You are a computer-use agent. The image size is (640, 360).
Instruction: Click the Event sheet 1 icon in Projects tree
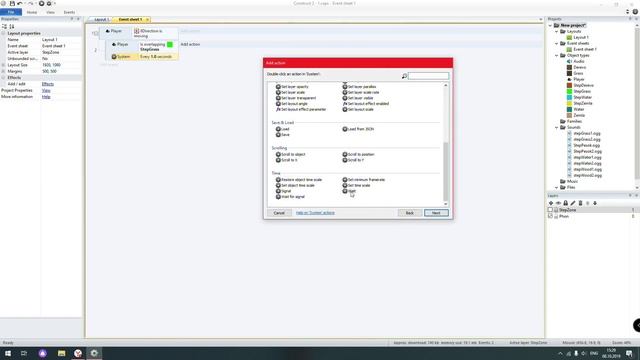(569, 49)
